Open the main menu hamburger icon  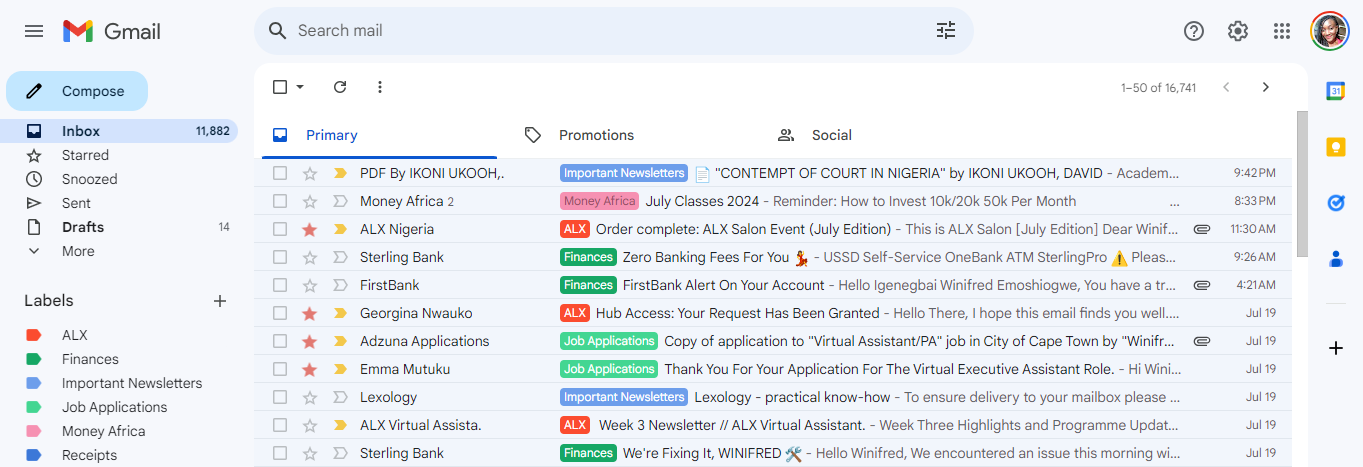(x=34, y=31)
